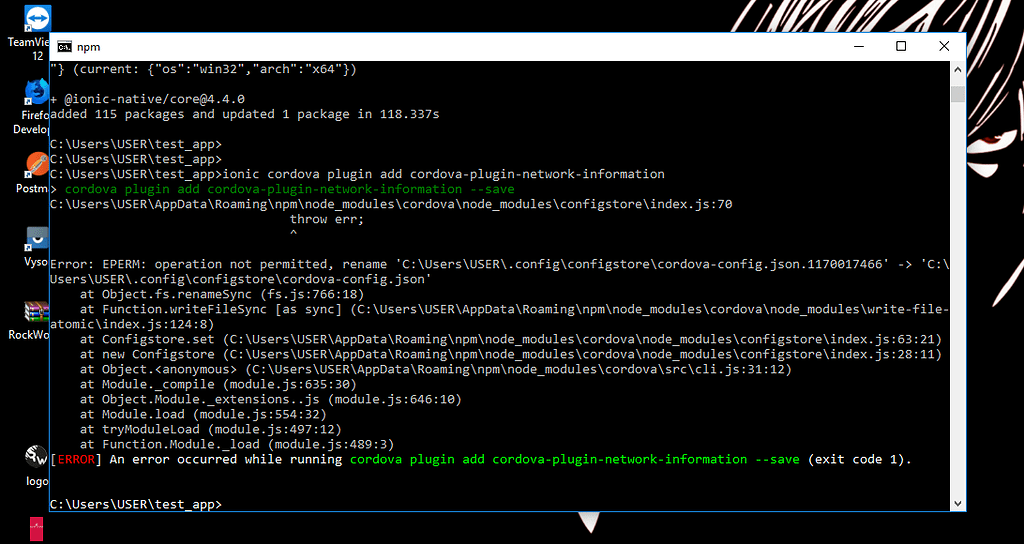Click the green cordova plugin add --save line
The width and height of the screenshot is (1024, 544).
click(x=289, y=189)
